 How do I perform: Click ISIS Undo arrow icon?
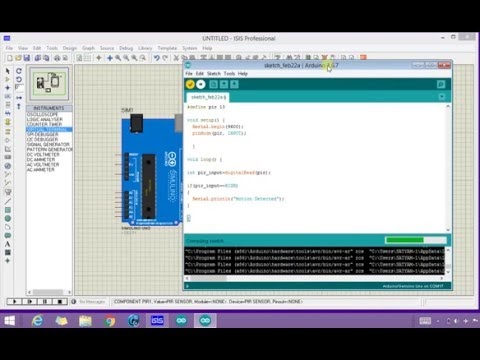[157, 58]
